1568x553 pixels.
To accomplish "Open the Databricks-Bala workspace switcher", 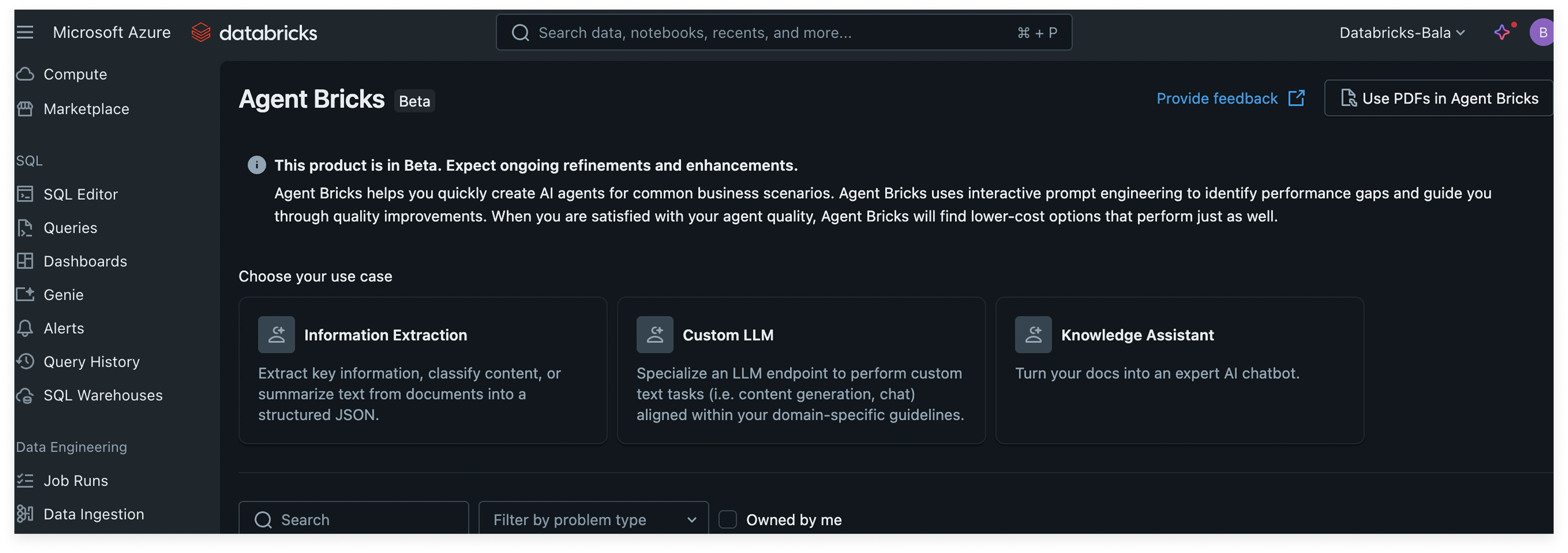I will click(1401, 33).
